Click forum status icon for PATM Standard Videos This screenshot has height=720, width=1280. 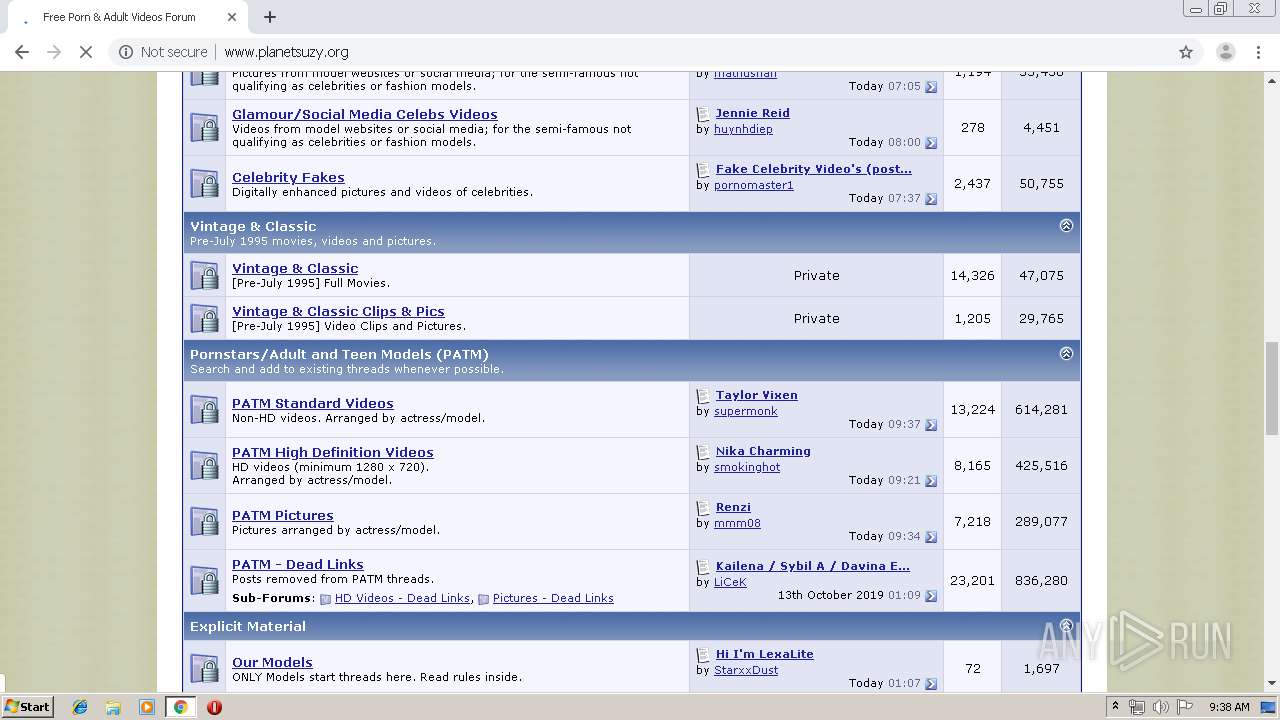click(x=205, y=410)
